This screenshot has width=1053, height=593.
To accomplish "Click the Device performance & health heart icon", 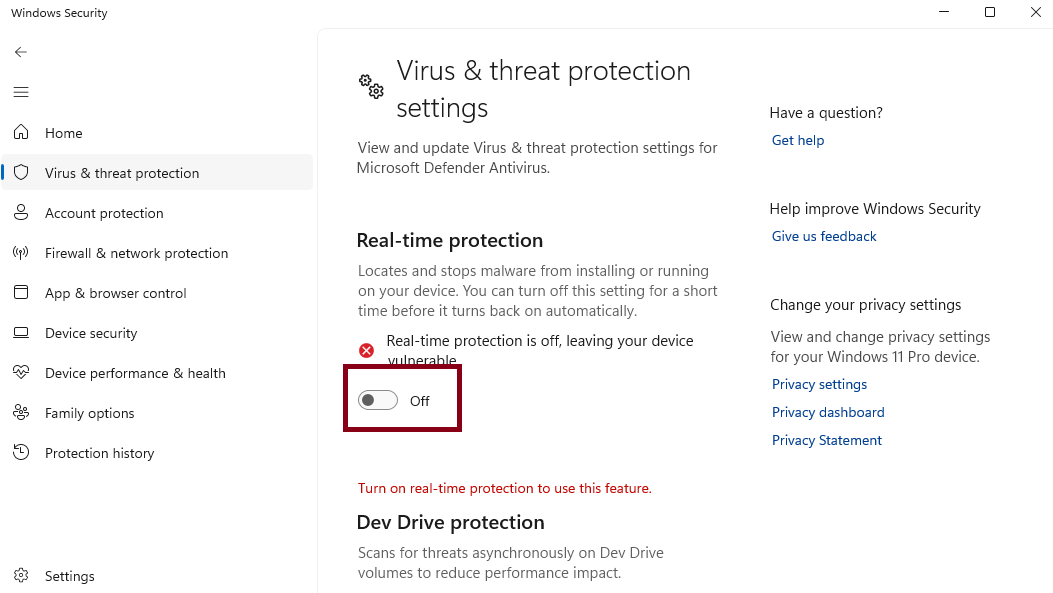I will (21, 373).
